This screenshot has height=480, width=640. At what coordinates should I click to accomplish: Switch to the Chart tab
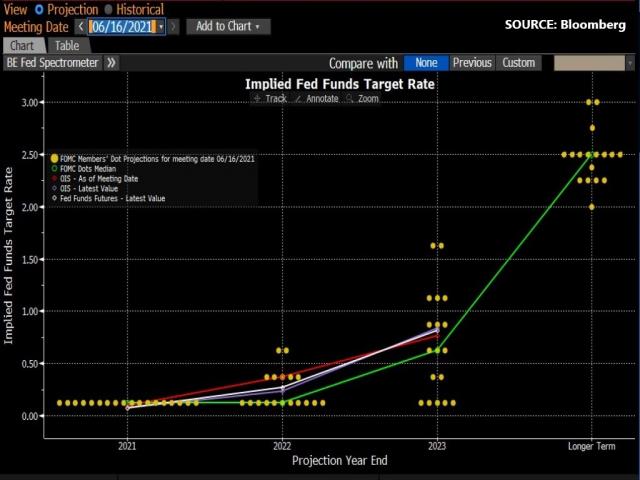tap(22, 46)
